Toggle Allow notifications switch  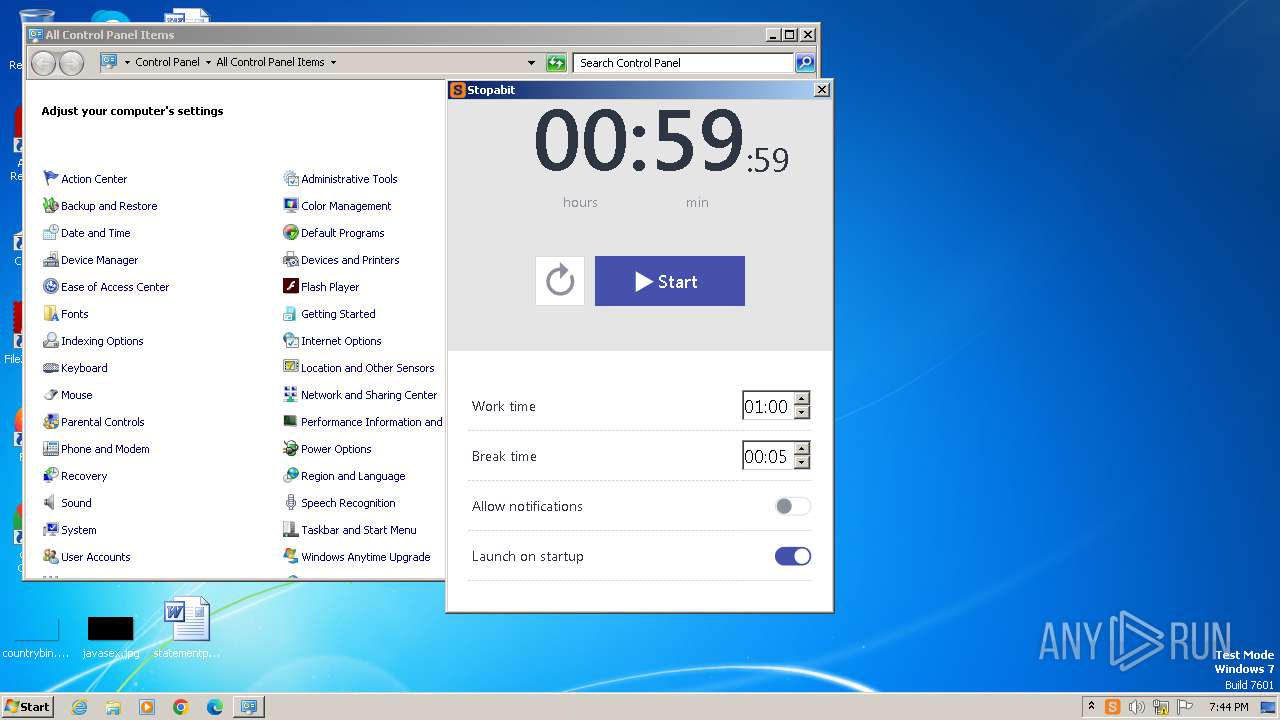[x=793, y=506]
